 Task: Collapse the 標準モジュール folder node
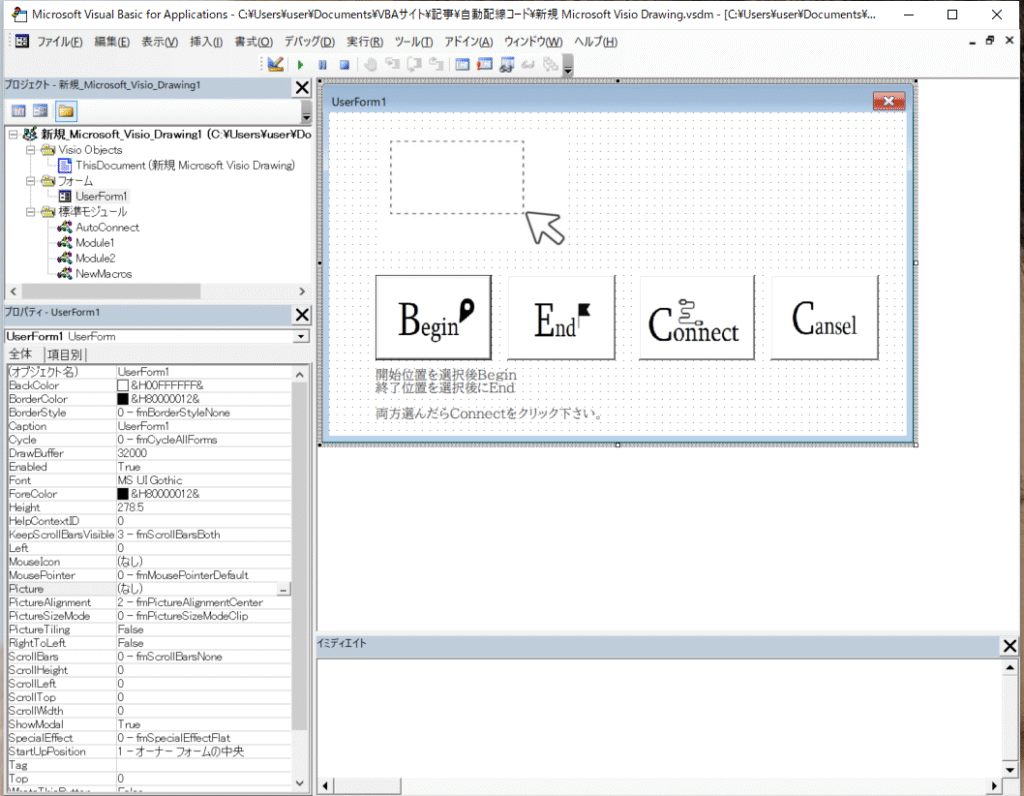(x=31, y=212)
